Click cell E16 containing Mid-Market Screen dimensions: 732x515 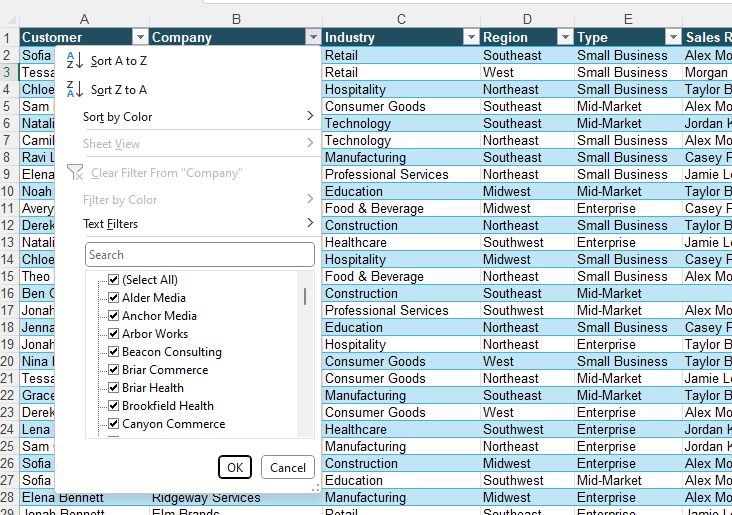pos(628,293)
